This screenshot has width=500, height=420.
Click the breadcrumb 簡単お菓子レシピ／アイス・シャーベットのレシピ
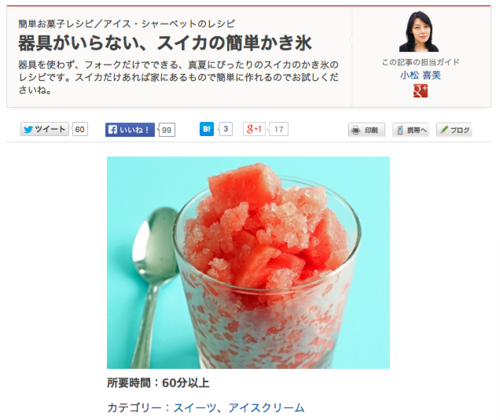click(x=127, y=24)
